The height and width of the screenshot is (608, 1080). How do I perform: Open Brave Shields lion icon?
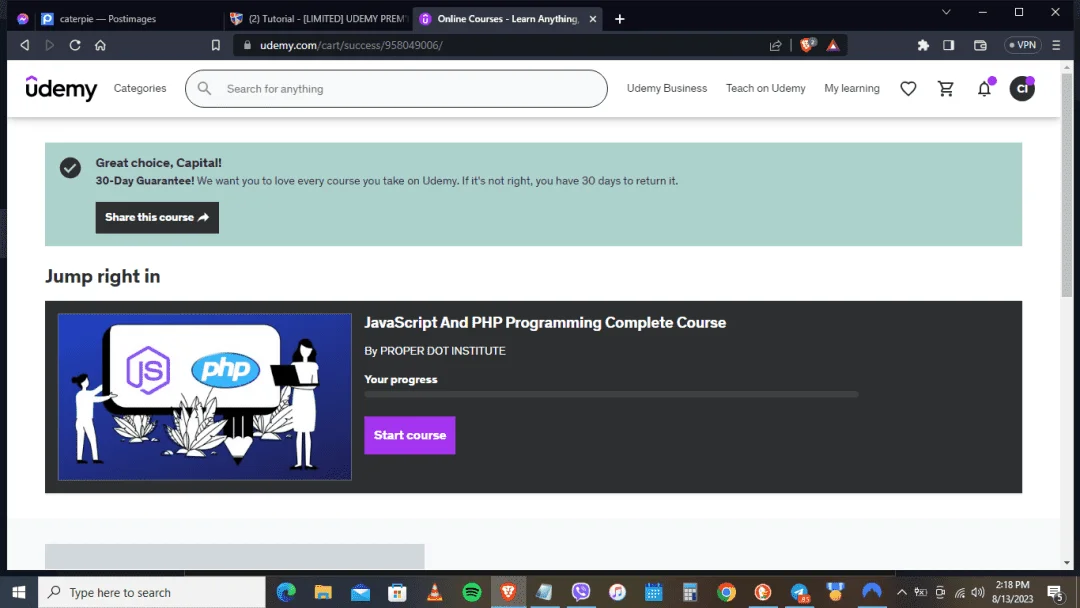807,45
